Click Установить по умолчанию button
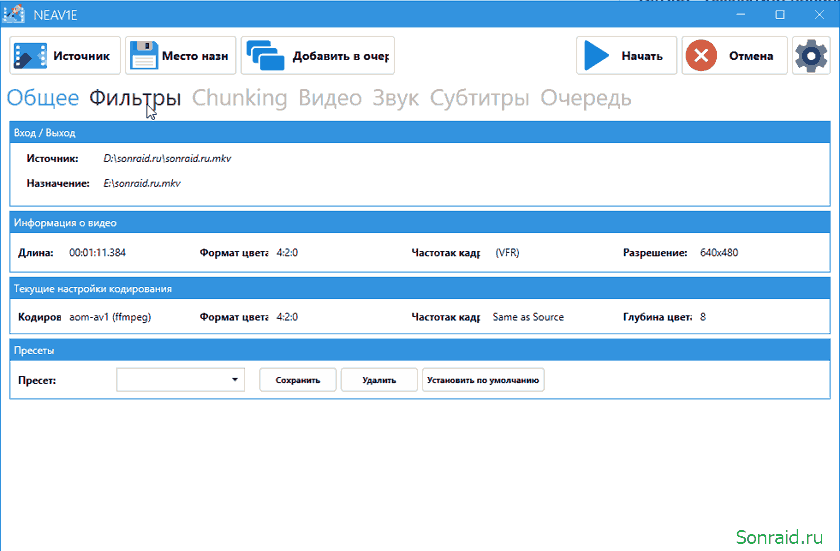The height and width of the screenshot is (551, 840). [x=483, y=380]
